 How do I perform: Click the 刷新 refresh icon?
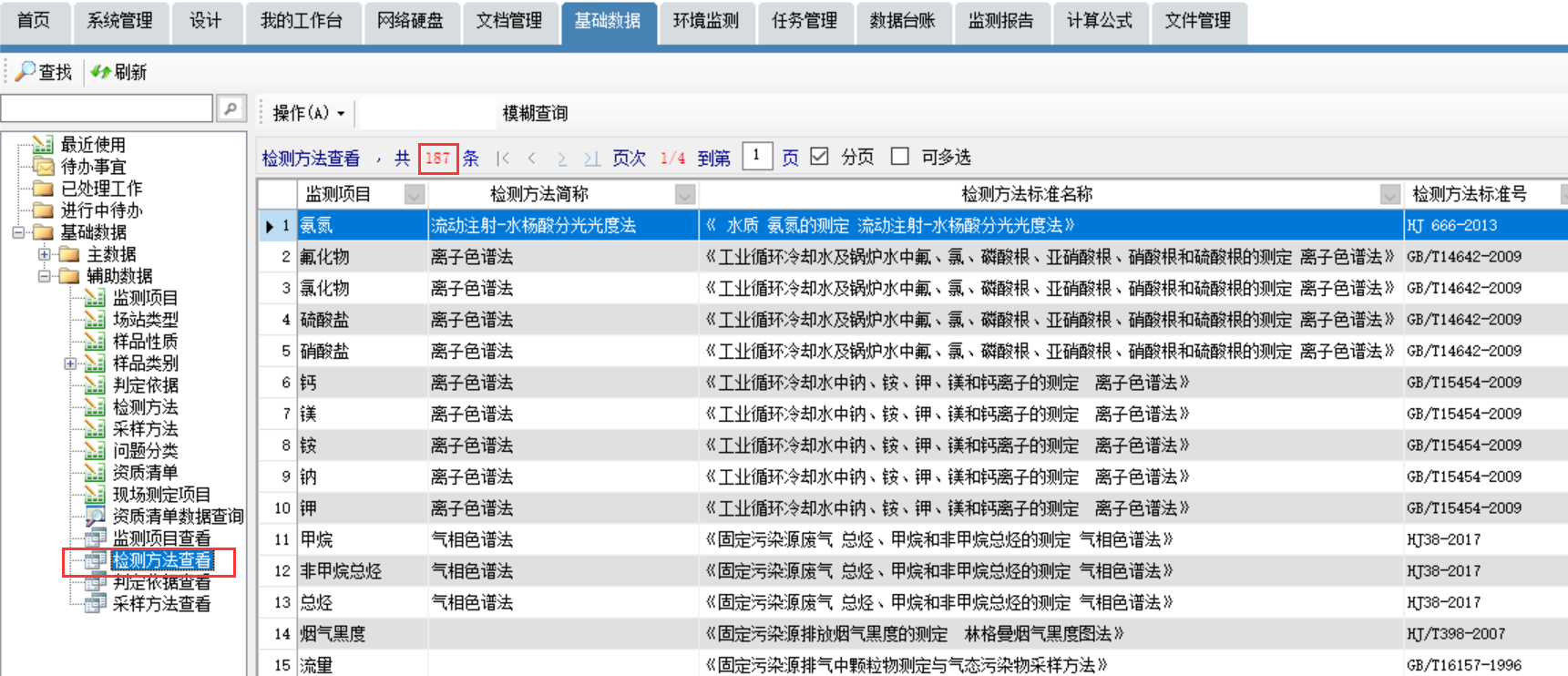tap(100, 71)
